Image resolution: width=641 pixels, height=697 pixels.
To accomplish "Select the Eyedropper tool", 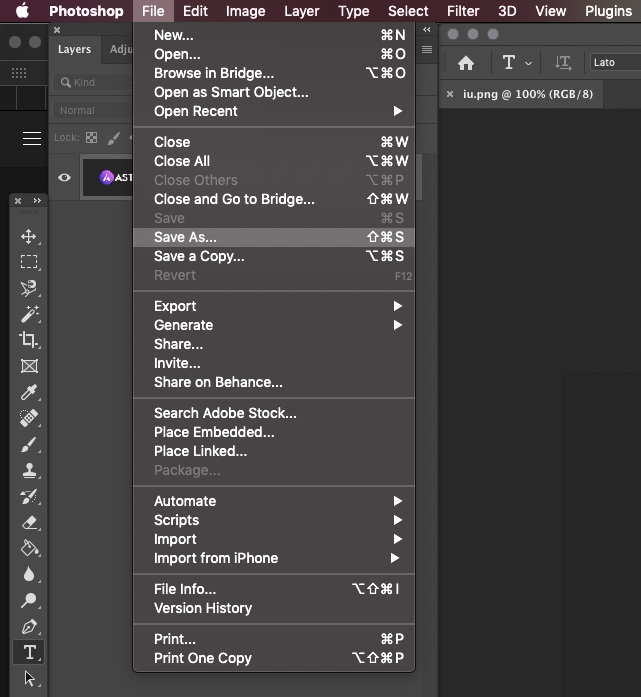I will 29,392.
